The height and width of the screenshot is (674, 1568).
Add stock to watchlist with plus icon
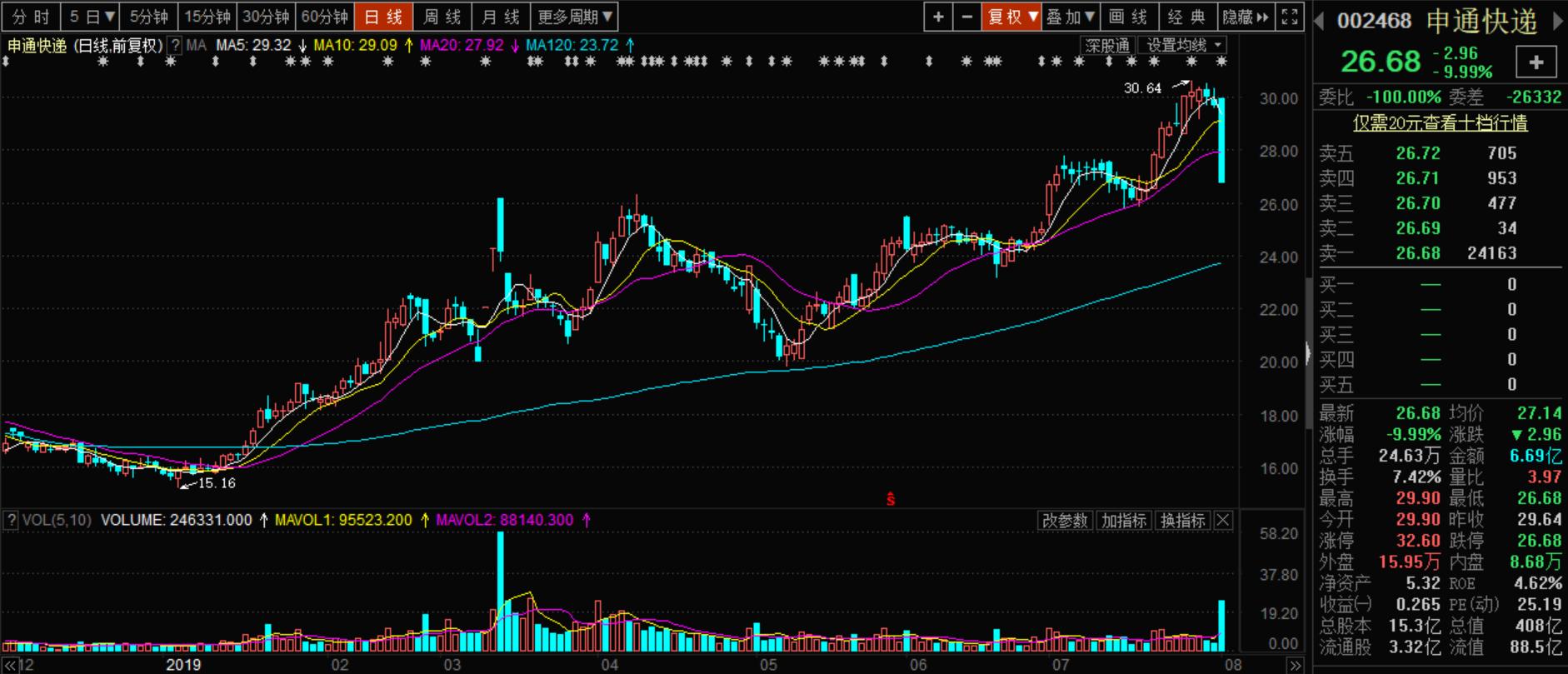click(x=1536, y=62)
